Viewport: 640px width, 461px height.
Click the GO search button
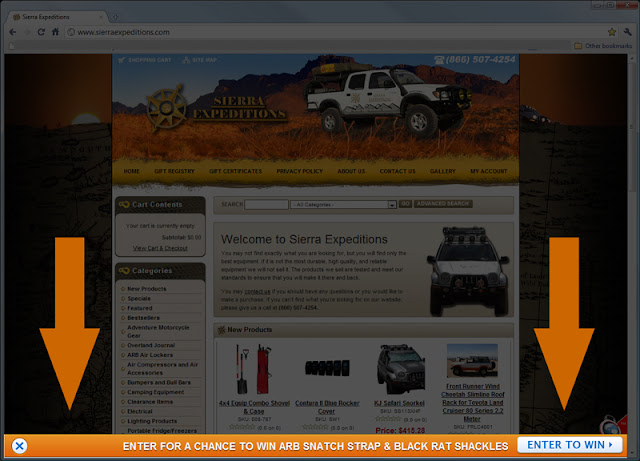tap(405, 204)
